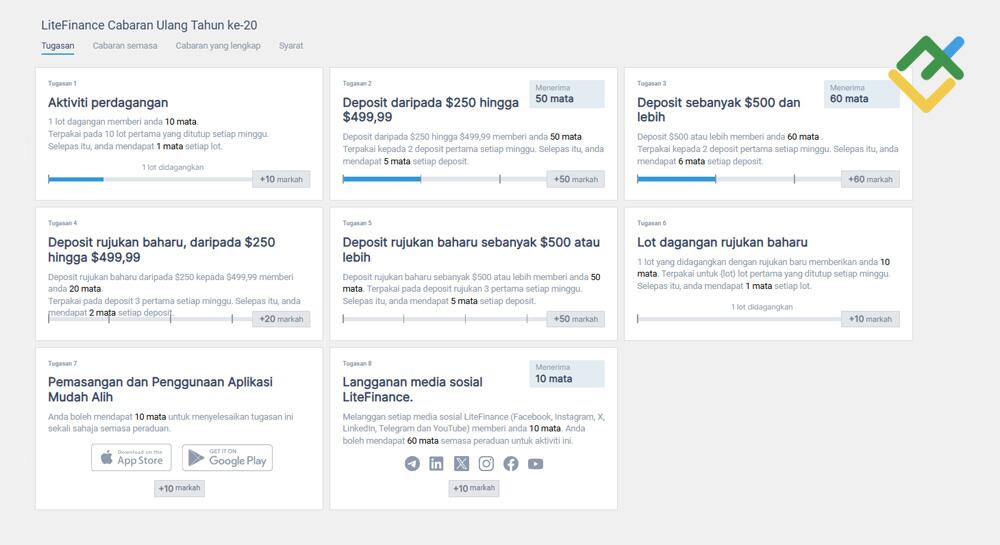Click the Download on the App Store button
This screenshot has width=1000, height=545.
click(x=131, y=458)
